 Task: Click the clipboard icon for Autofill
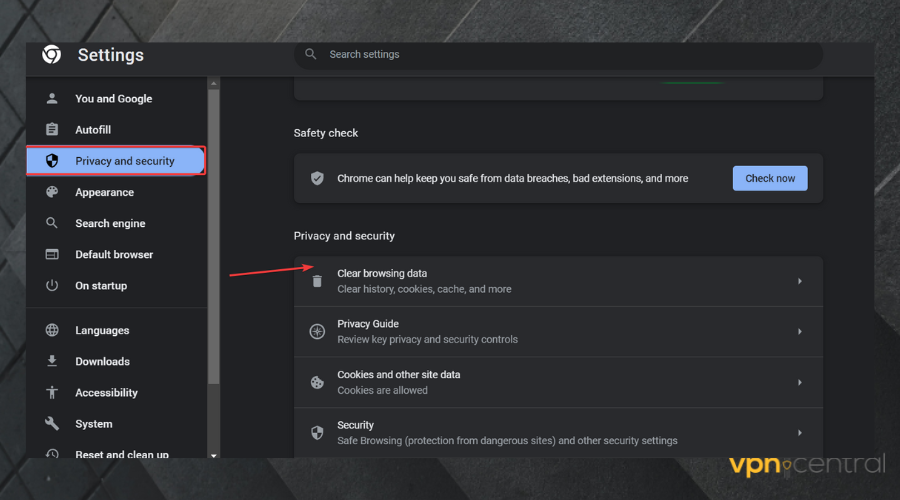point(52,129)
